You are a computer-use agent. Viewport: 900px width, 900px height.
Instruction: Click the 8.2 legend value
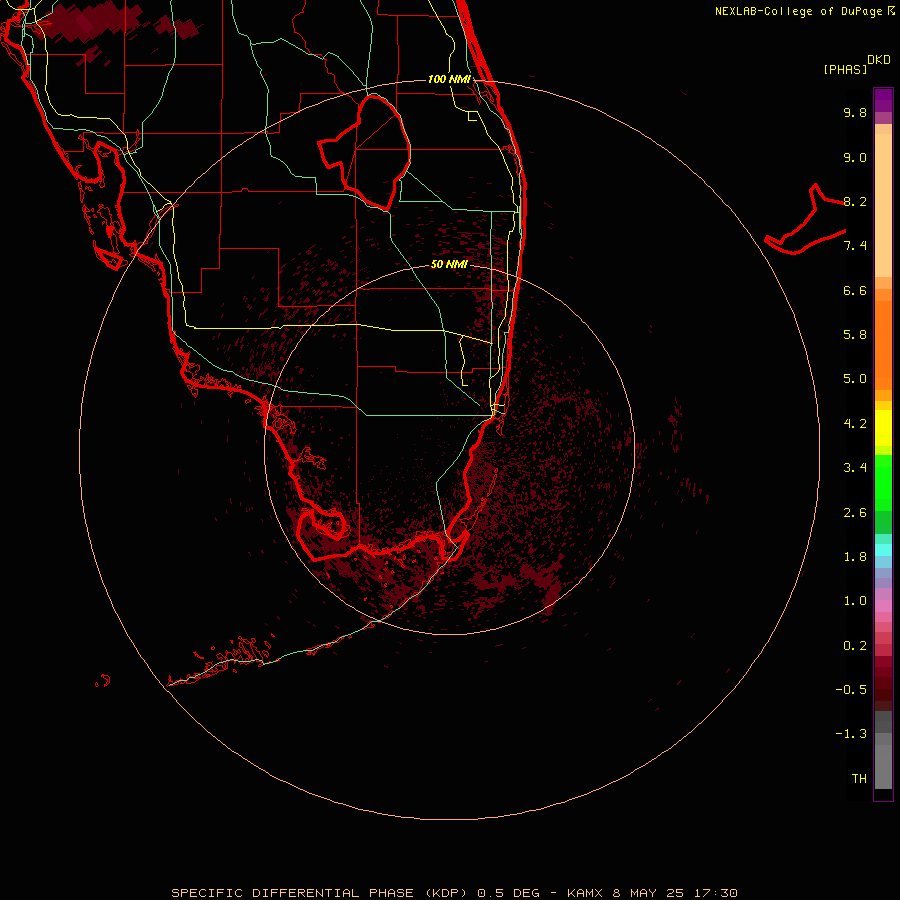point(855,201)
